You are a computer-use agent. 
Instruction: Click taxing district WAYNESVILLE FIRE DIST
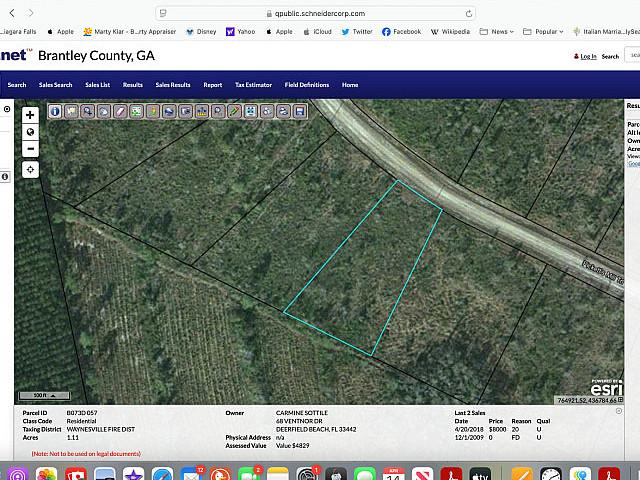(x=101, y=429)
